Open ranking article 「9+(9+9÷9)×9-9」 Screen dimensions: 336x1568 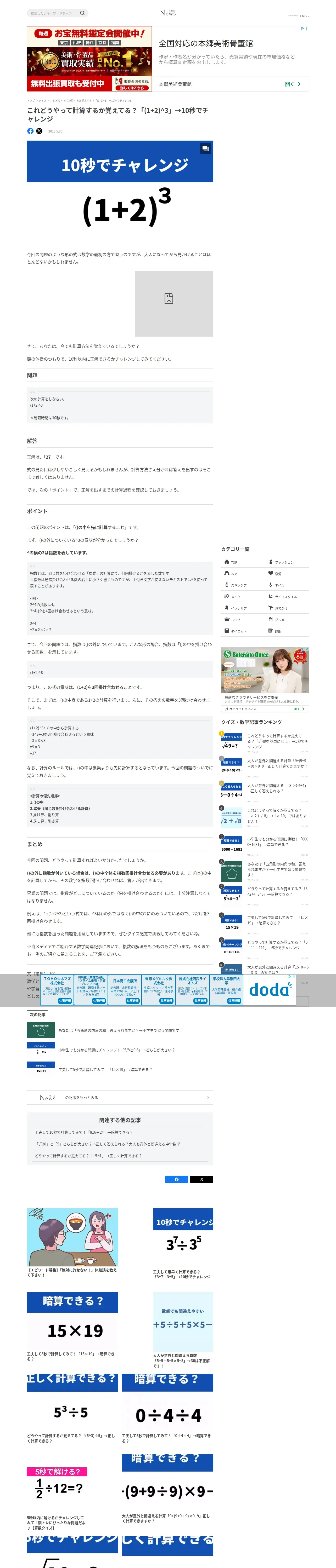[277, 763]
